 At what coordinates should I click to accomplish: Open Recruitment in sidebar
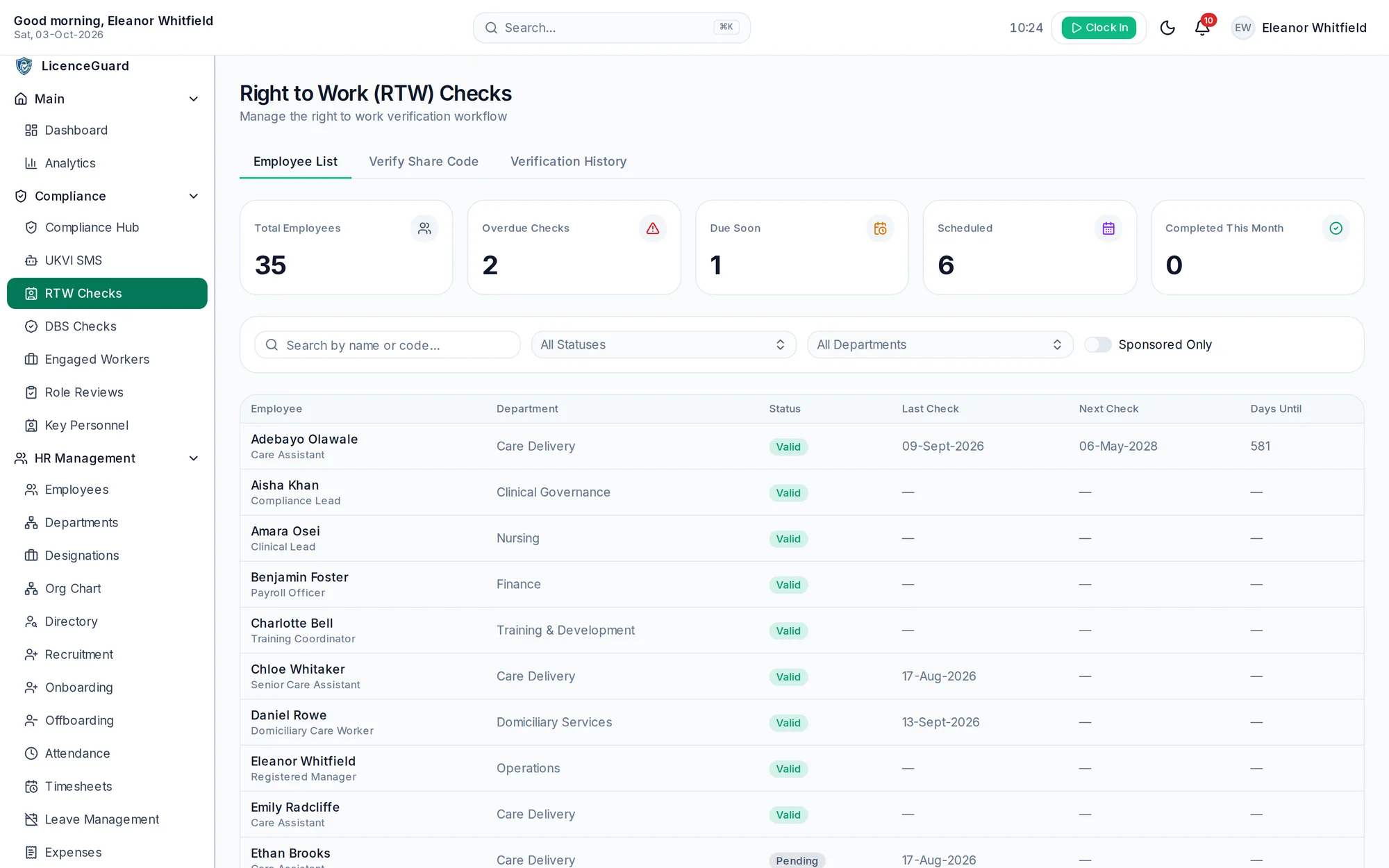107,655
